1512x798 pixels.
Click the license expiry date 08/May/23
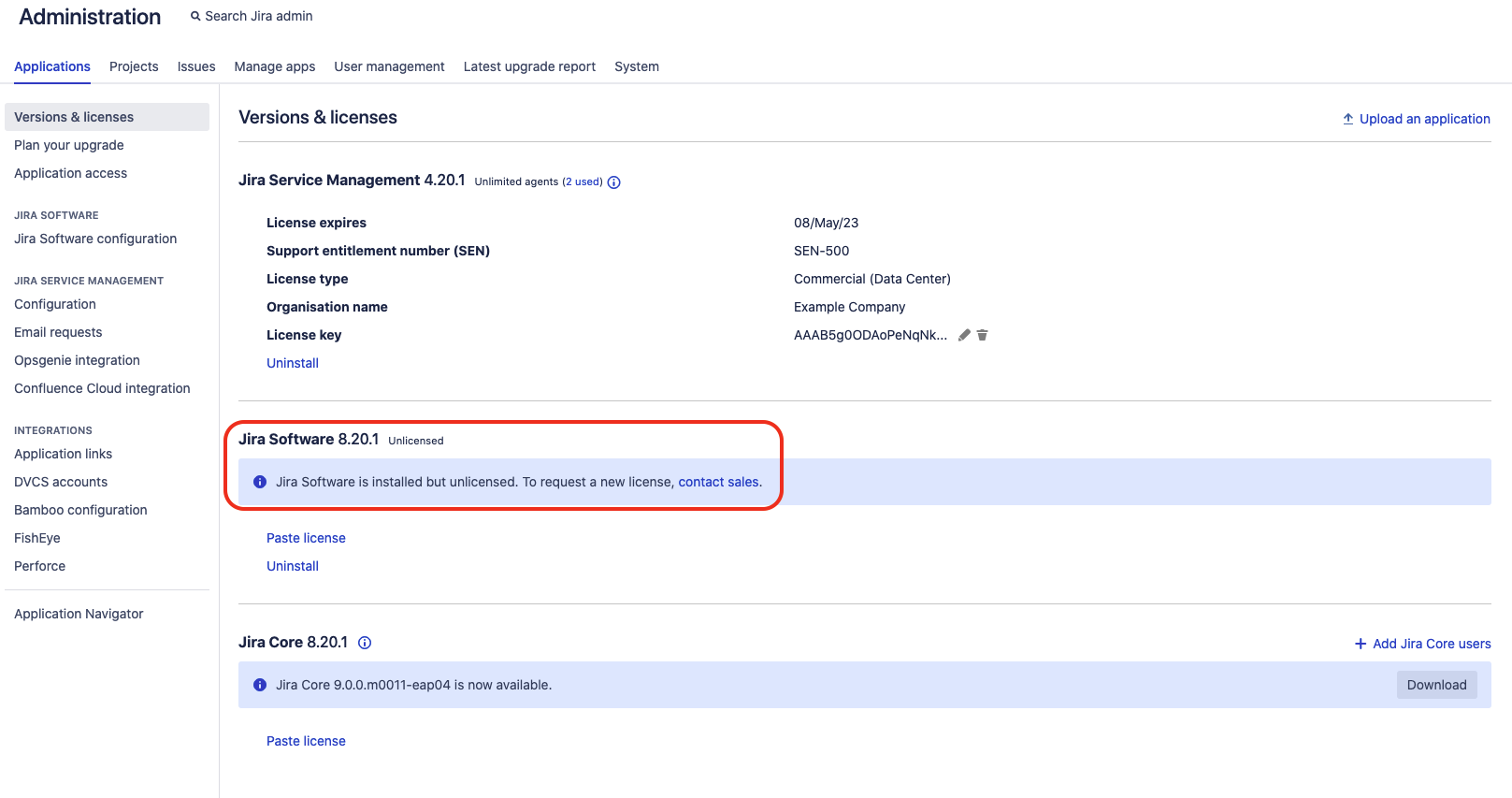(x=827, y=223)
